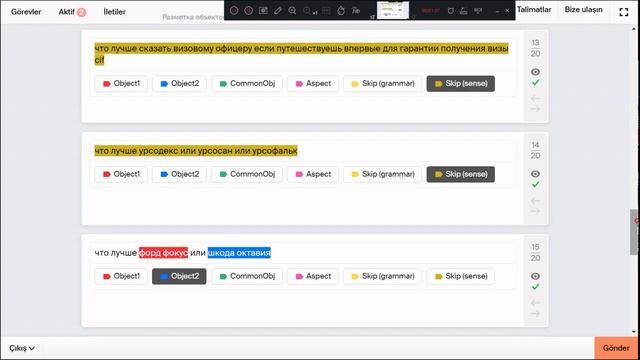Click the scrollbar up arrow

634,29
